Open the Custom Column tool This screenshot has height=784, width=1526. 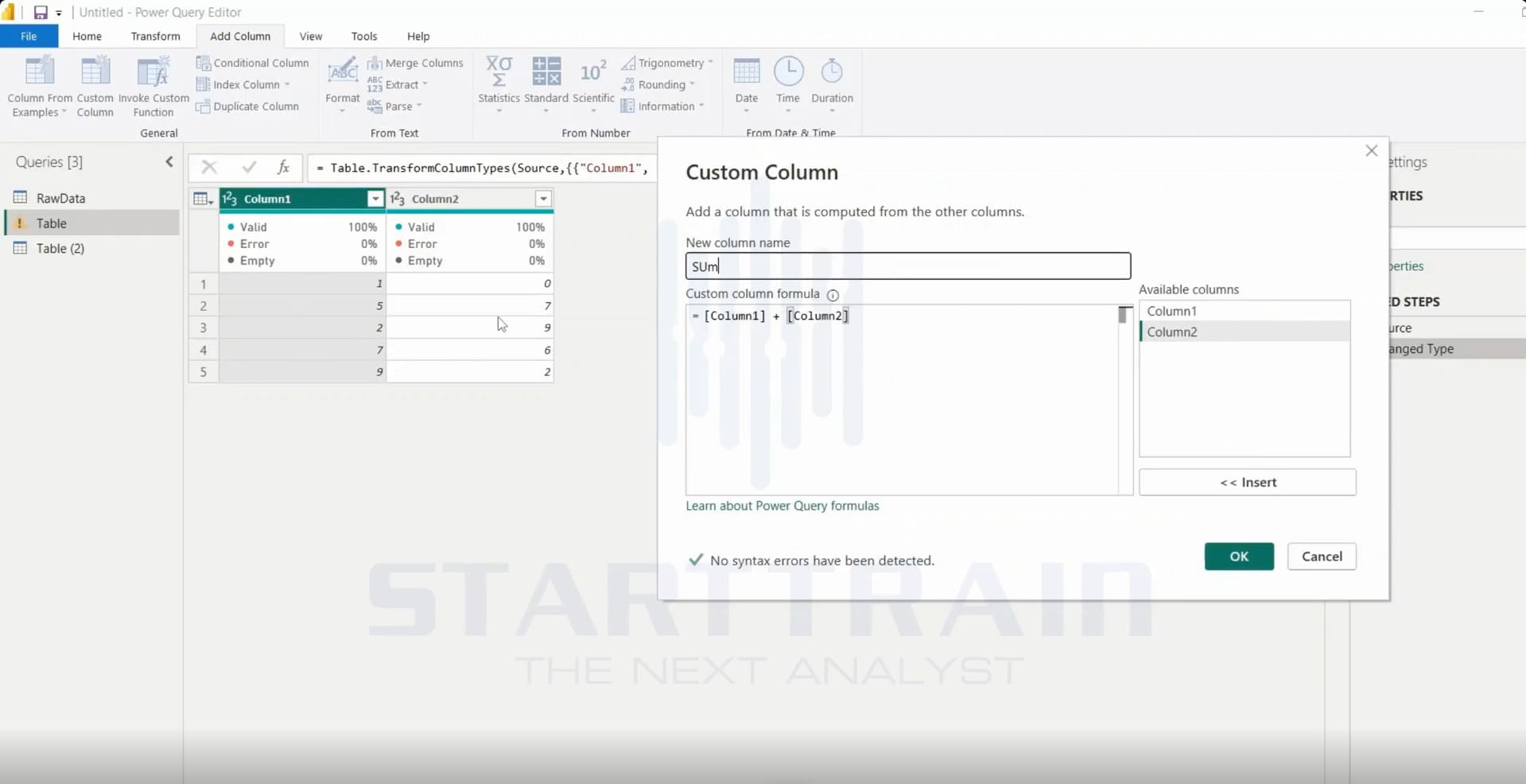click(x=95, y=86)
